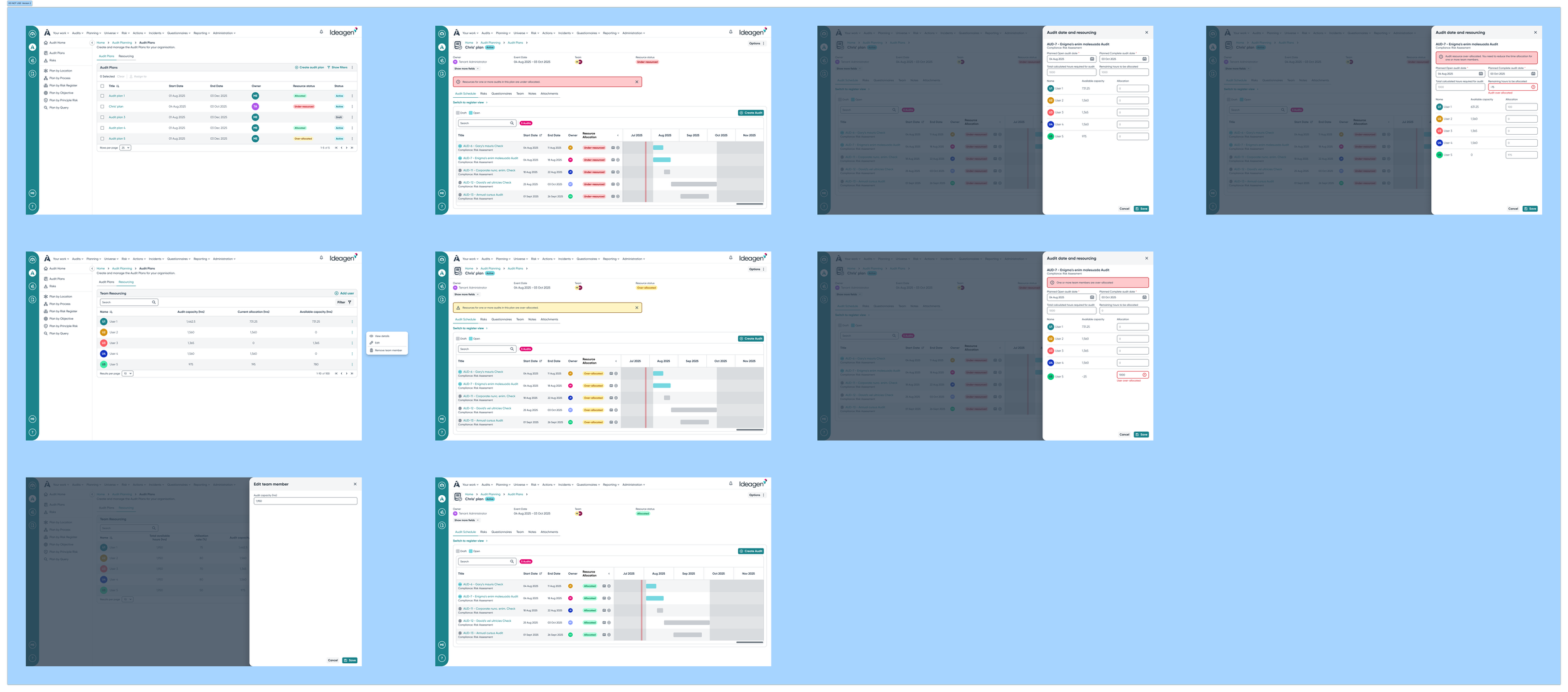1568x692 pixels.
Task: Expand the row actions menu for Audit plan 1
Action: (352, 96)
